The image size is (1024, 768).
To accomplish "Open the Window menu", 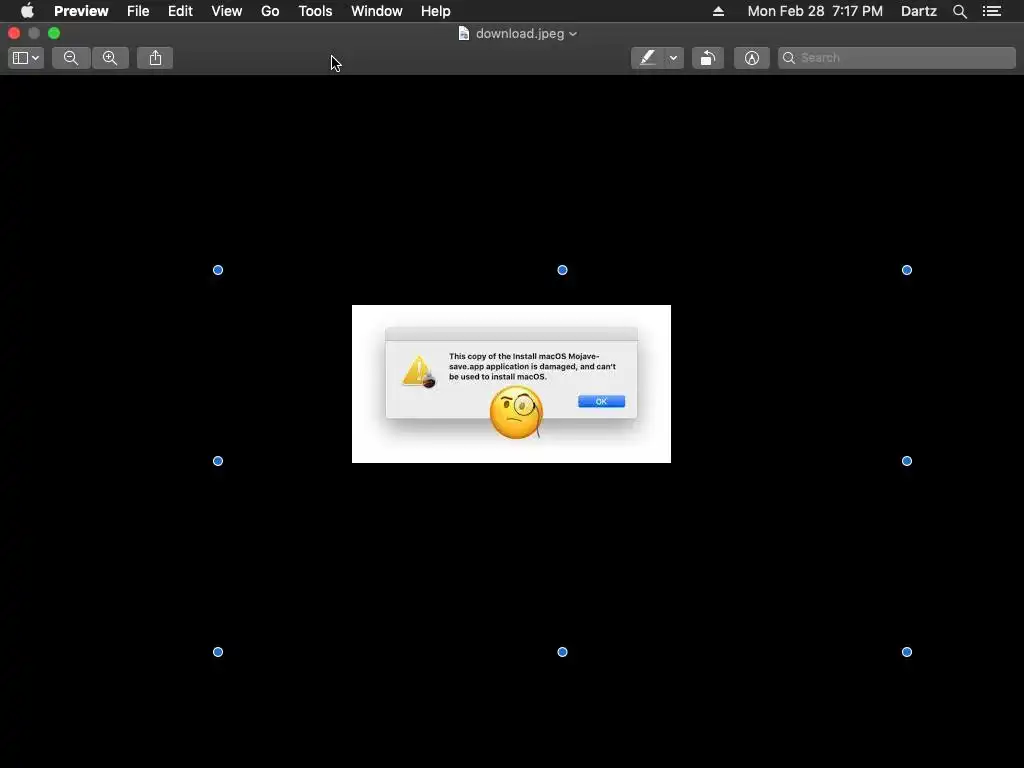I will pyautogui.click(x=377, y=11).
